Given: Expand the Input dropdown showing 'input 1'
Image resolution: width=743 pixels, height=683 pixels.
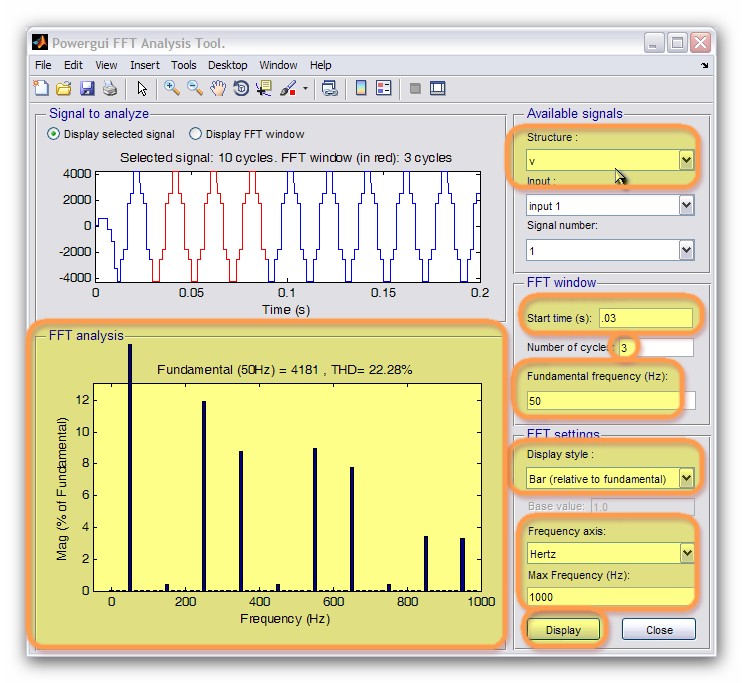Looking at the screenshot, I should (x=685, y=205).
